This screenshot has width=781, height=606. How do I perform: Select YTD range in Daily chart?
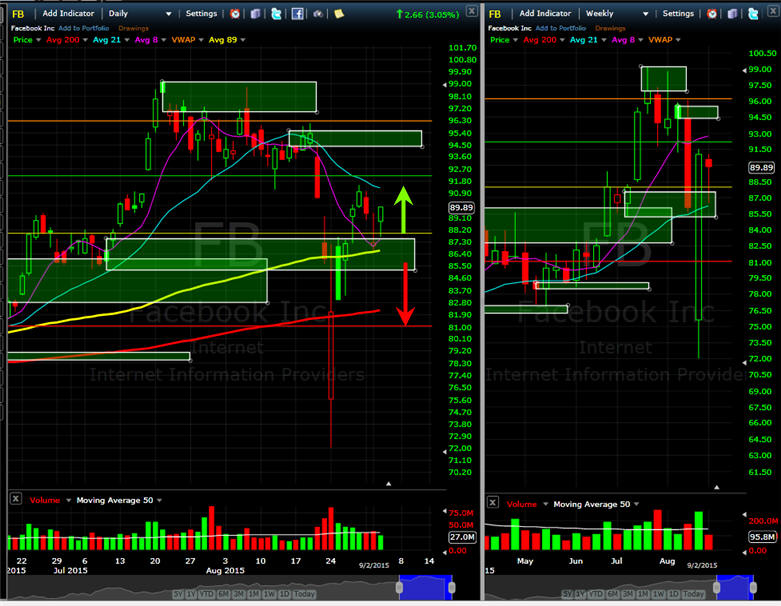[206, 594]
